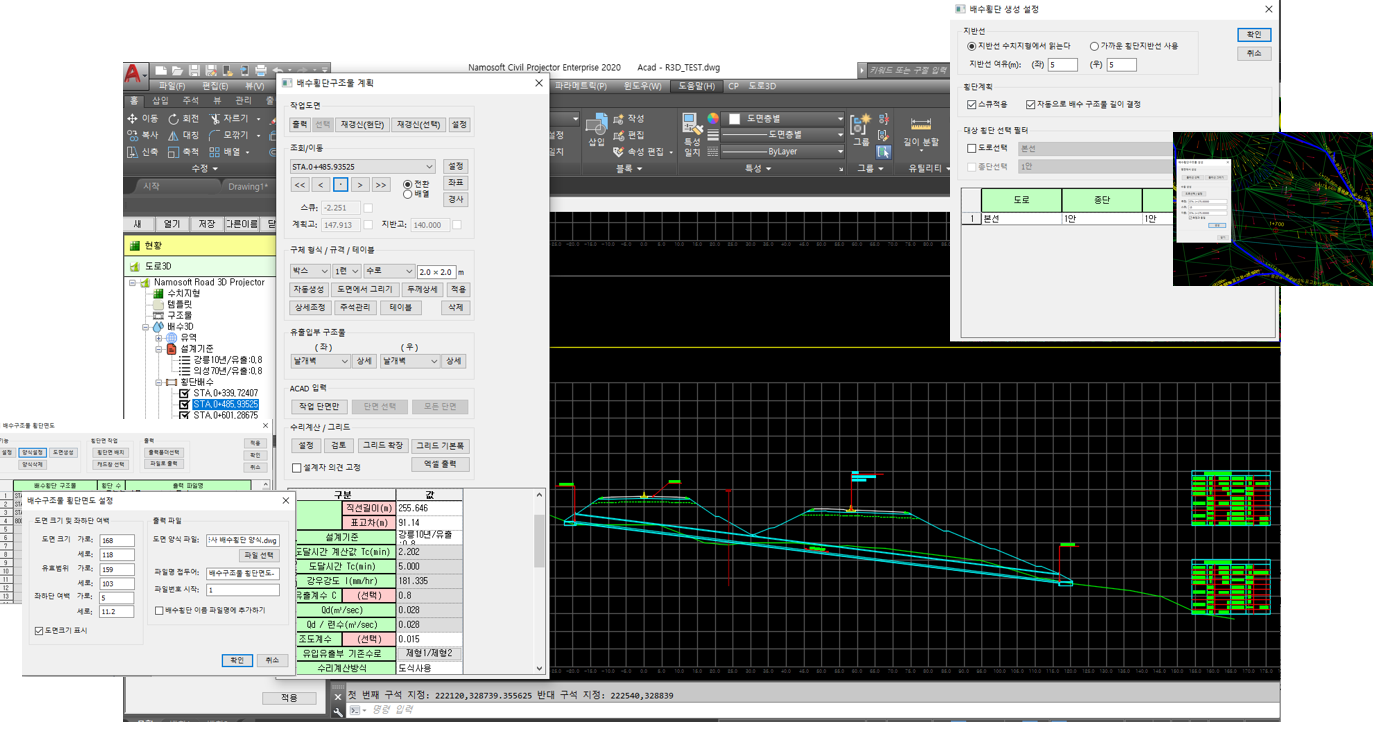
Task: Select the 복사 (Copy) tool
Action: 143,135
